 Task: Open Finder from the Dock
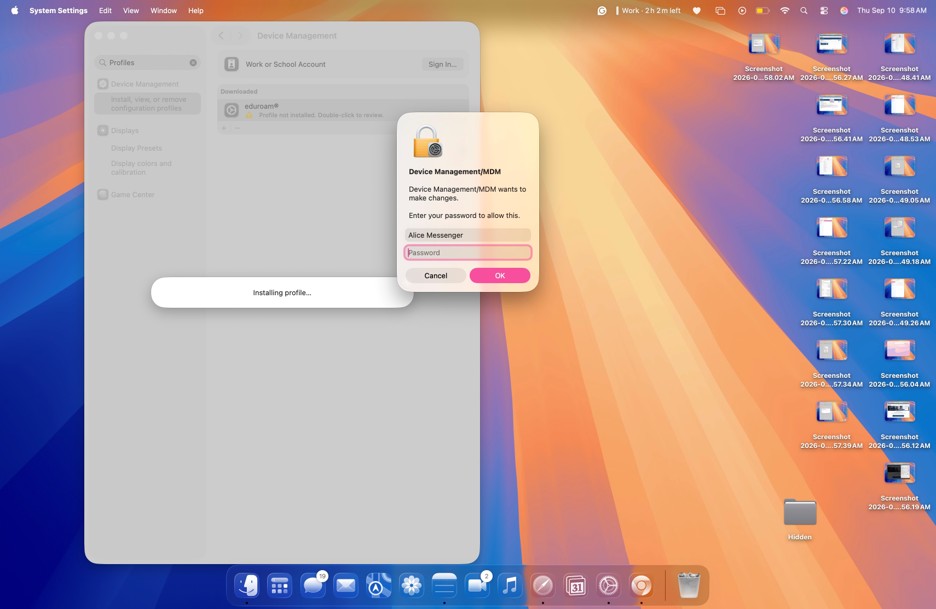click(247, 585)
